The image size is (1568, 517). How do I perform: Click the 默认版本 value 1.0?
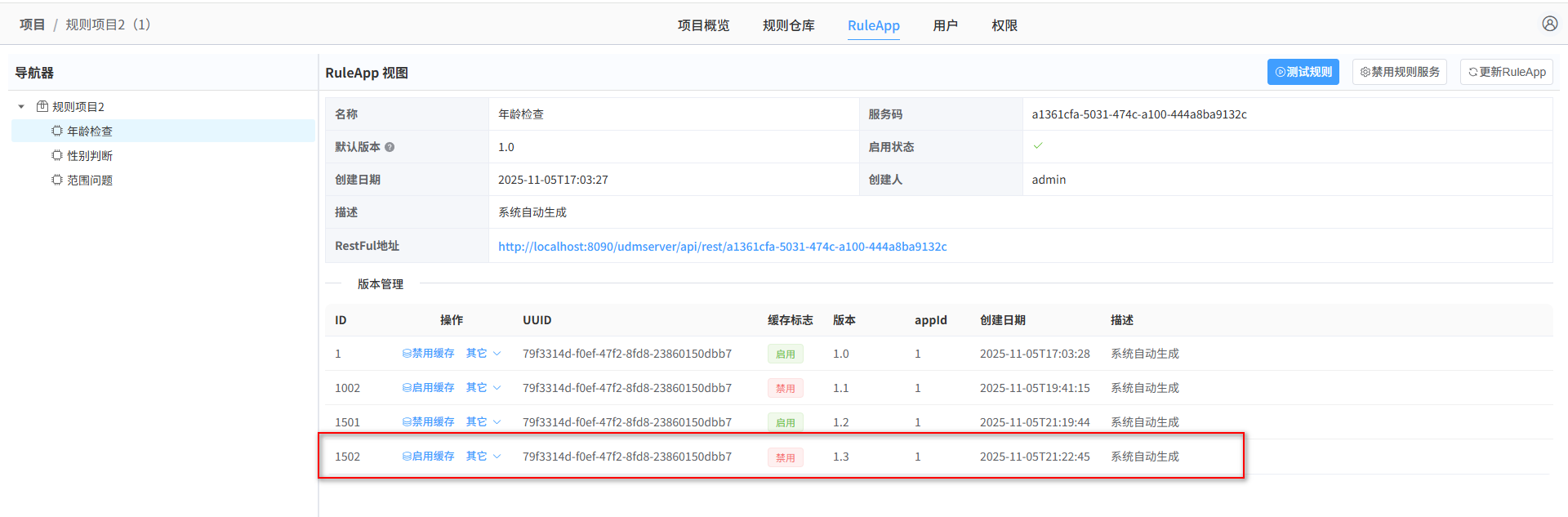pyautogui.click(x=506, y=147)
